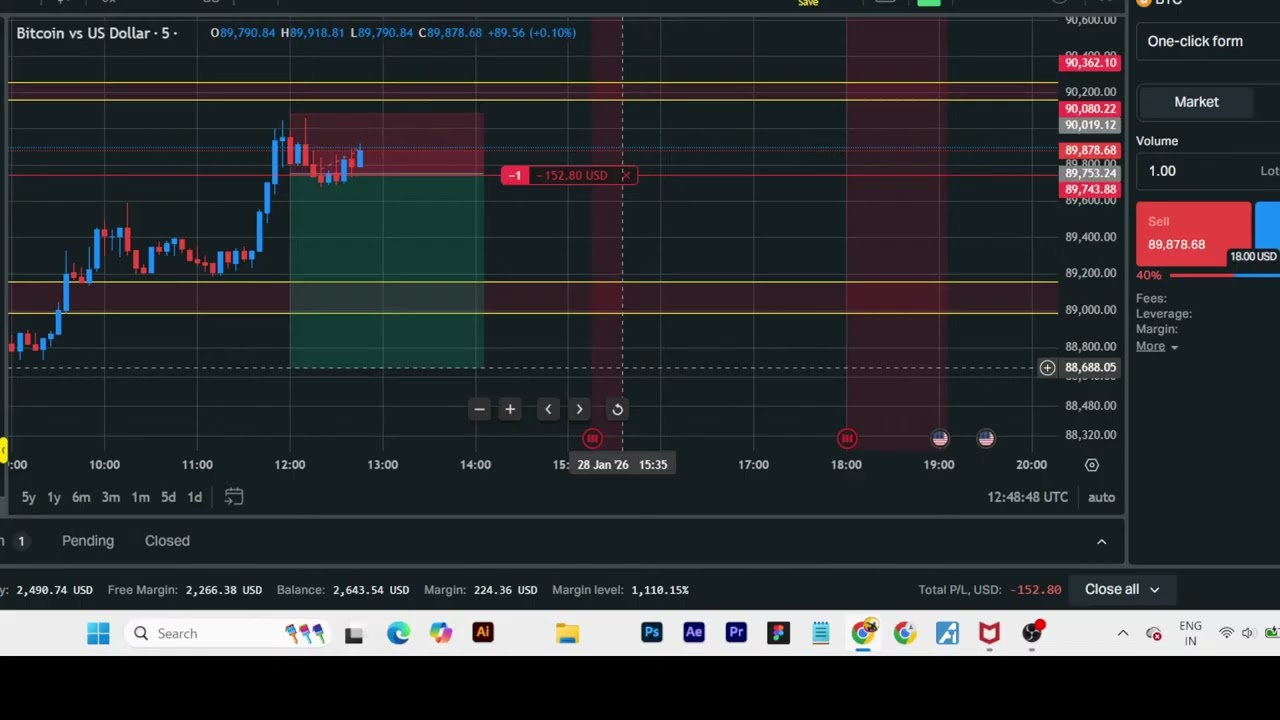Open the Wi-Fi network tray icon
Screen dimensions: 1280x720
(x=1226, y=634)
